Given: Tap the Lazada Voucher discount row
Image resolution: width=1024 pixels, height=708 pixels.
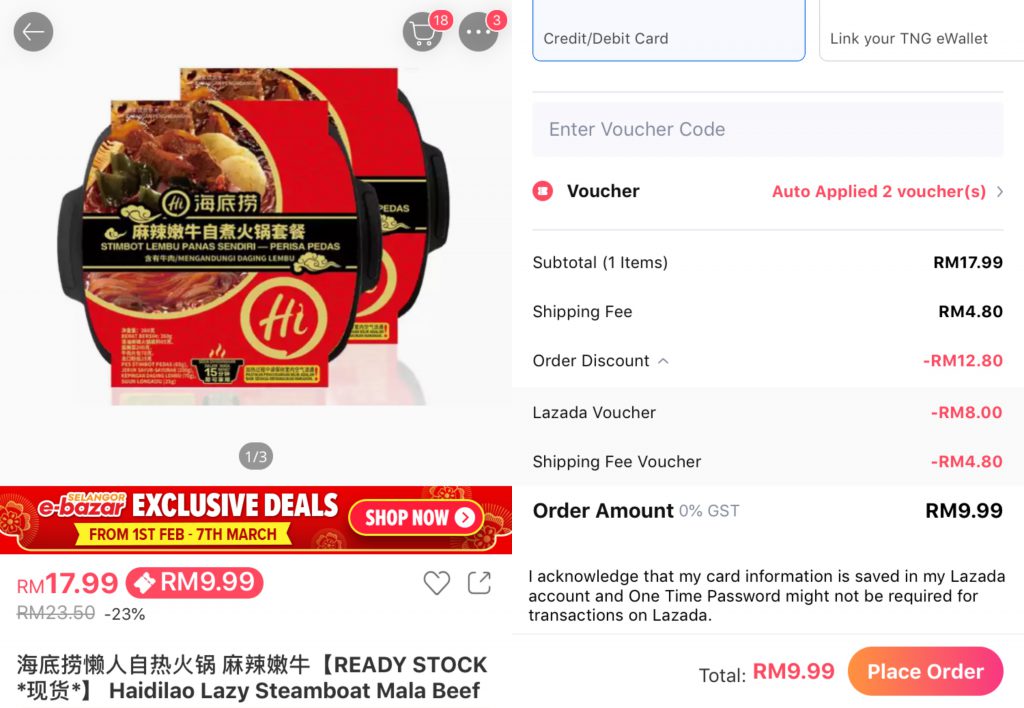Looking at the screenshot, I should click(768, 413).
